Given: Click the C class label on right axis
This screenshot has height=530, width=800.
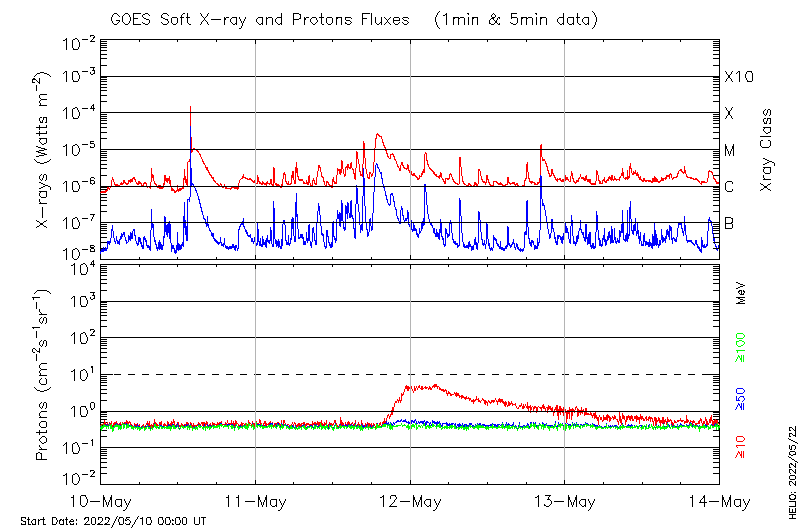Looking at the screenshot, I should (730, 187).
